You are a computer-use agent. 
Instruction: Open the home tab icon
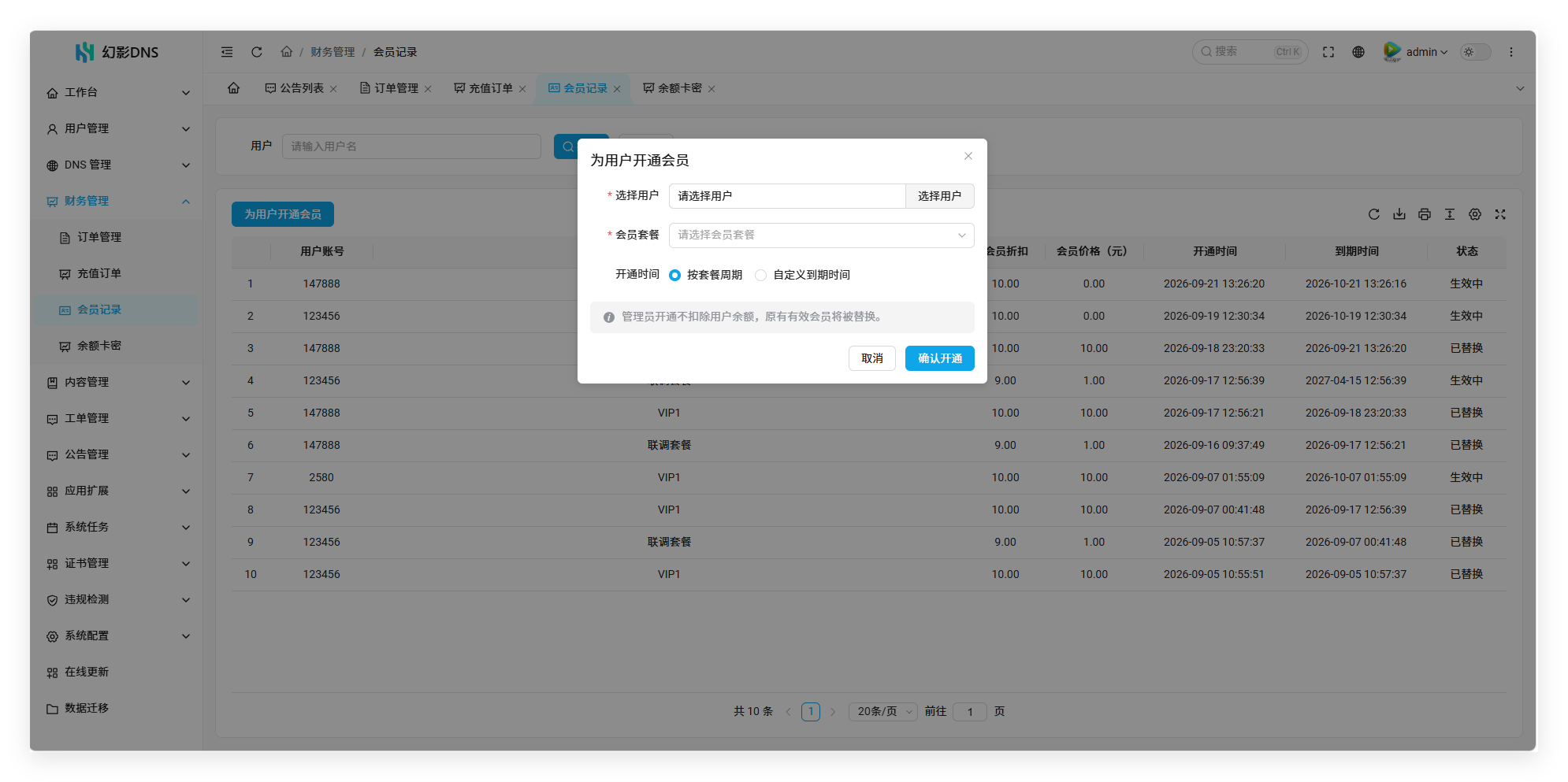[x=234, y=88]
